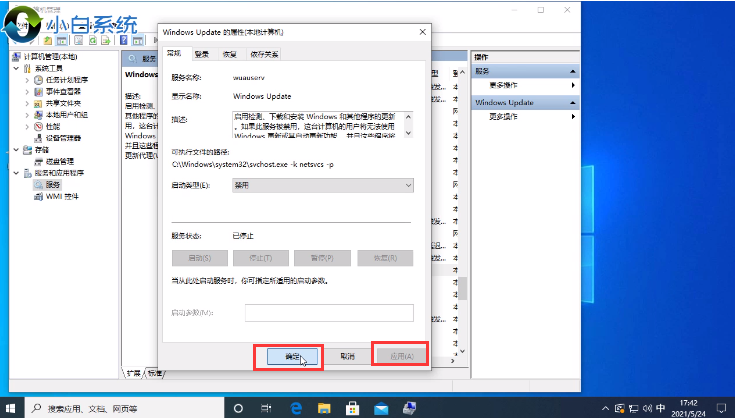Click the network tray icon
The height and width of the screenshot is (418, 735).
click(634, 408)
